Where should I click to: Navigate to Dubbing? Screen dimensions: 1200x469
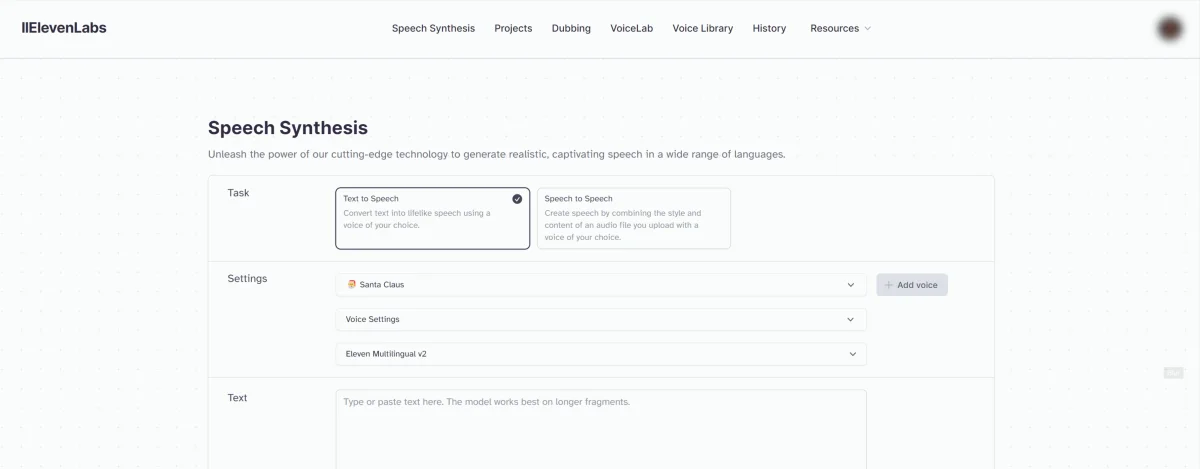571,29
